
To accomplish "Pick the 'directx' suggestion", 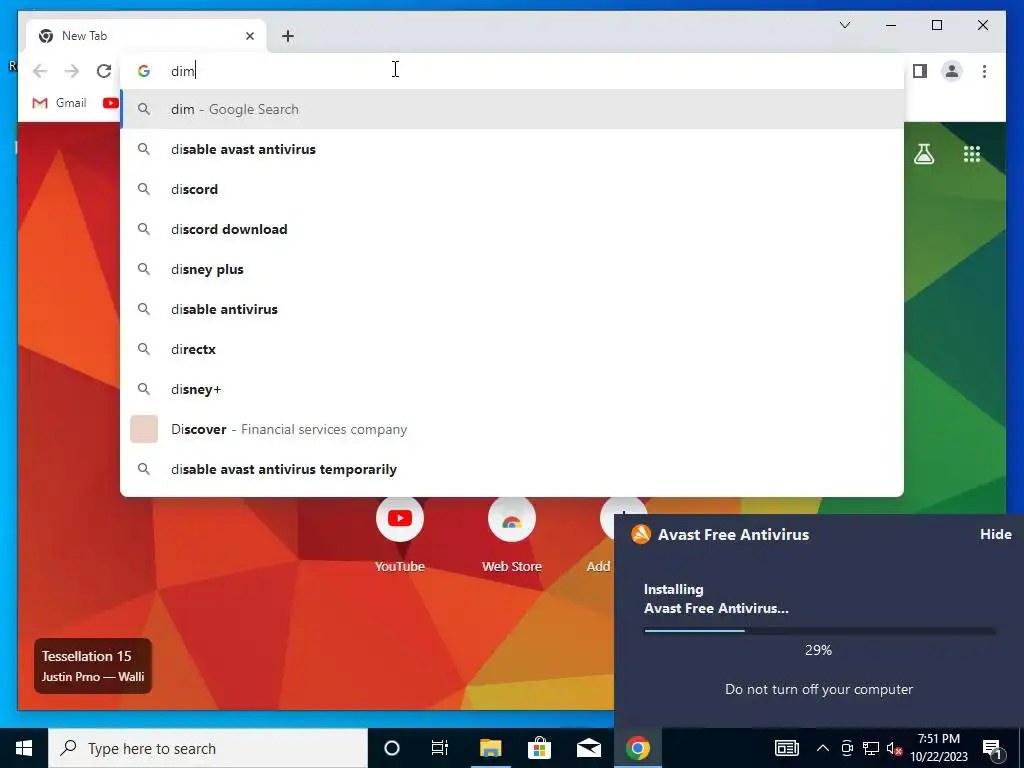I will [x=512, y=349].
